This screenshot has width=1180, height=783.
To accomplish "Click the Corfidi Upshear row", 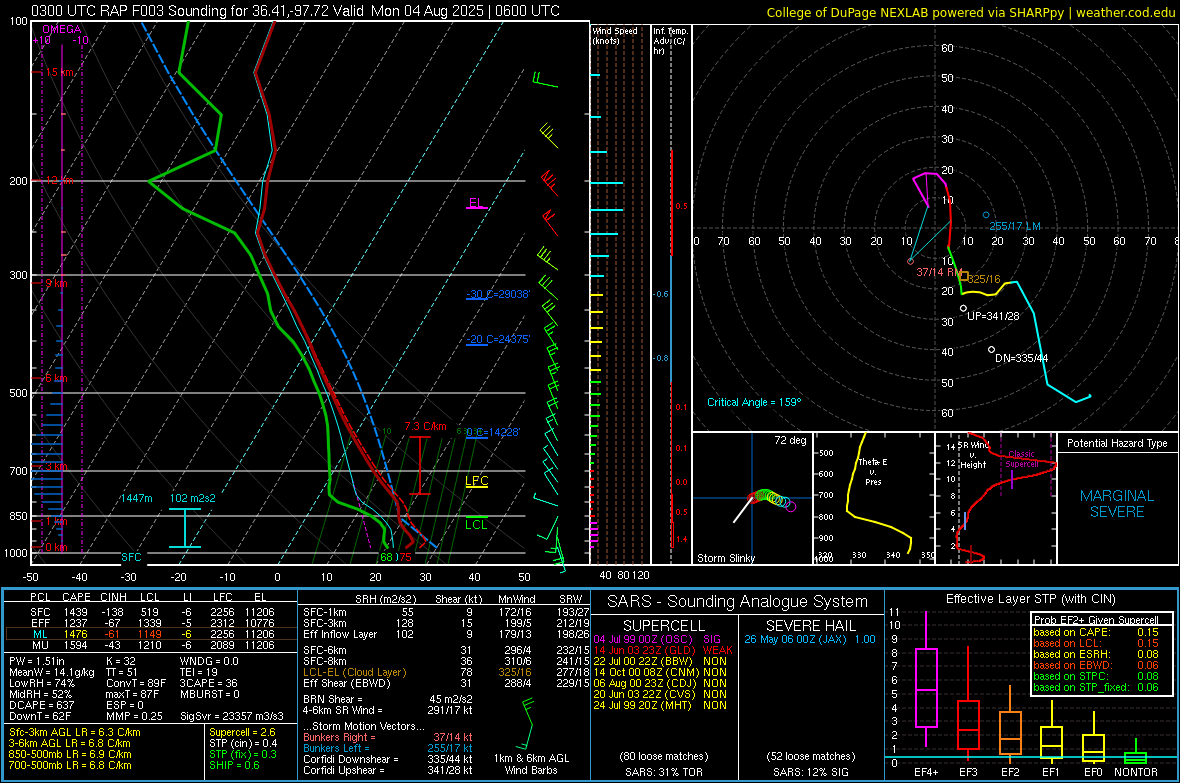I will coord(388,770).
